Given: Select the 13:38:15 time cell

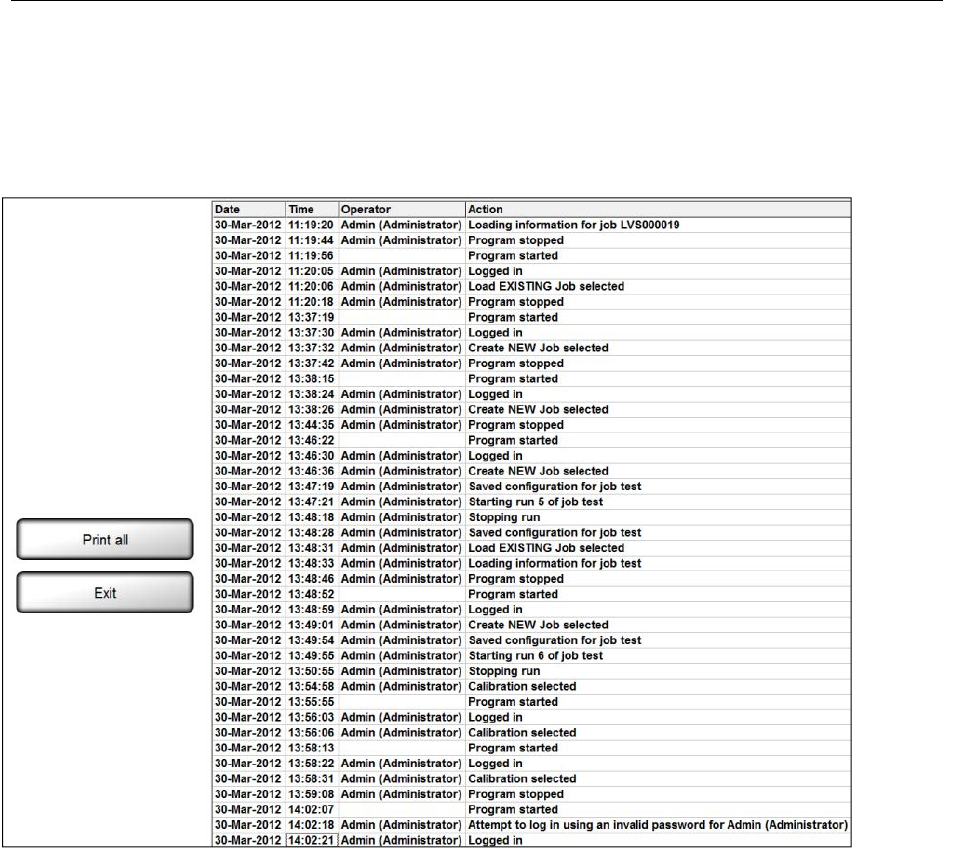Looking at the screenshot, I should click(311, 379).
